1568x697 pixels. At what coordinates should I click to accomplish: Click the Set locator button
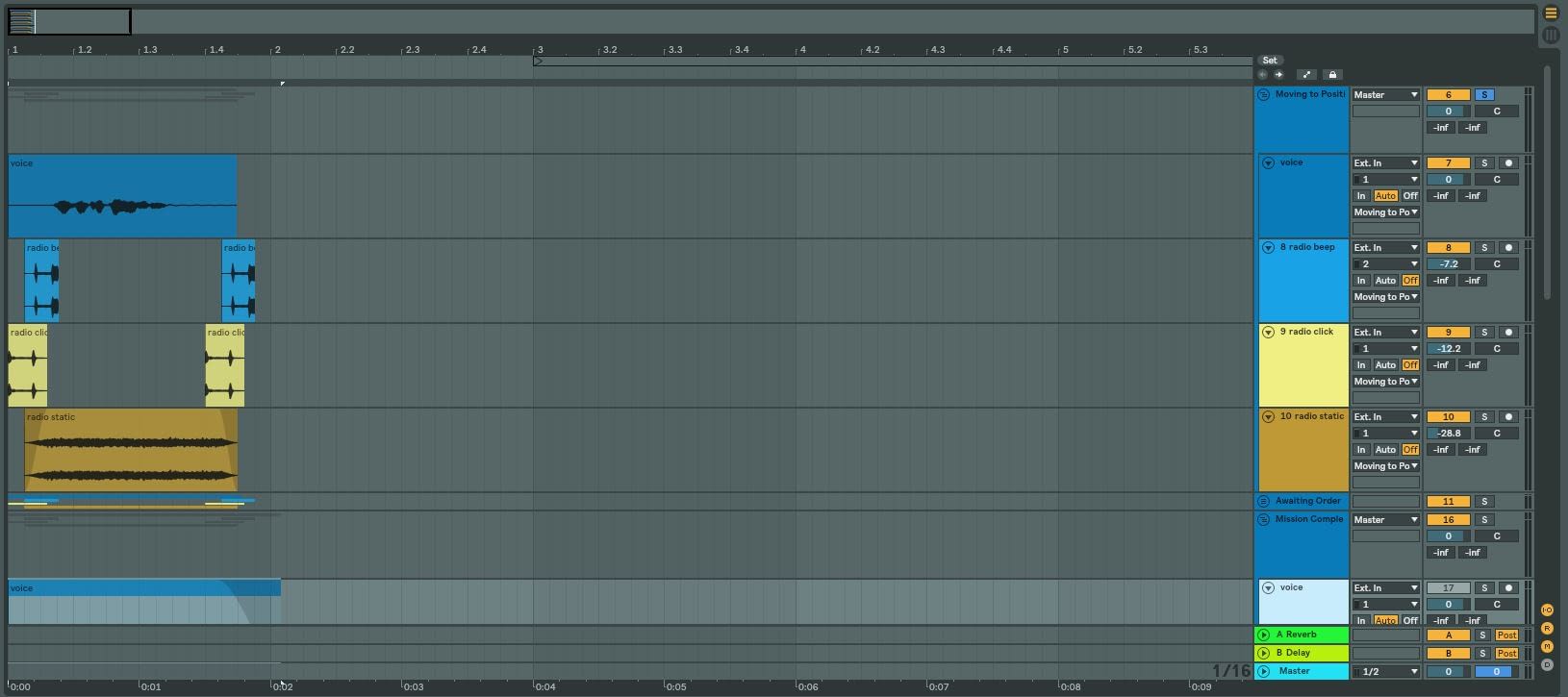1270,61
